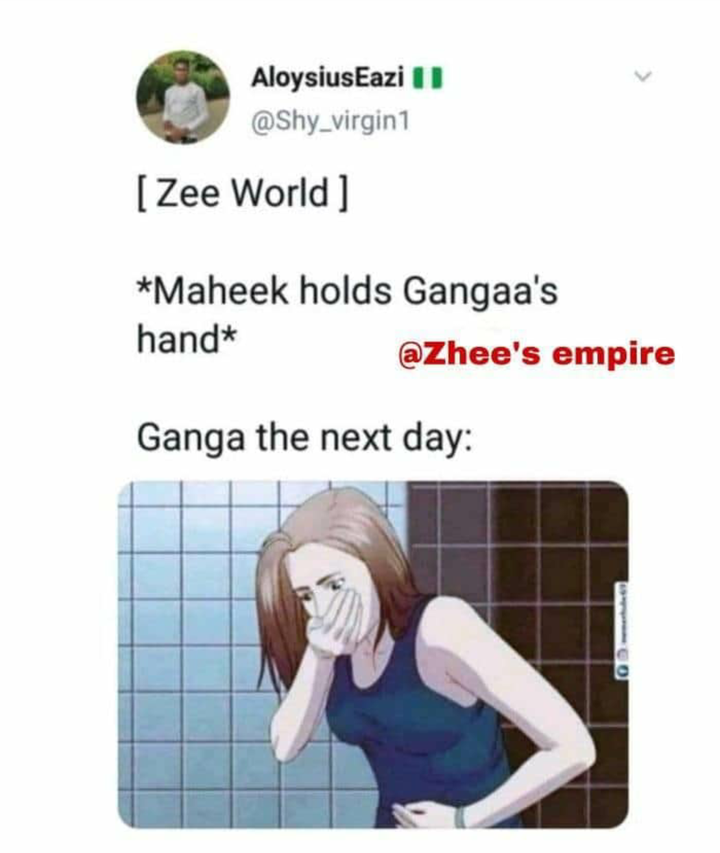
Task: Visit the @Shy_virgin1 handle
Action: [x=330, y=122]
